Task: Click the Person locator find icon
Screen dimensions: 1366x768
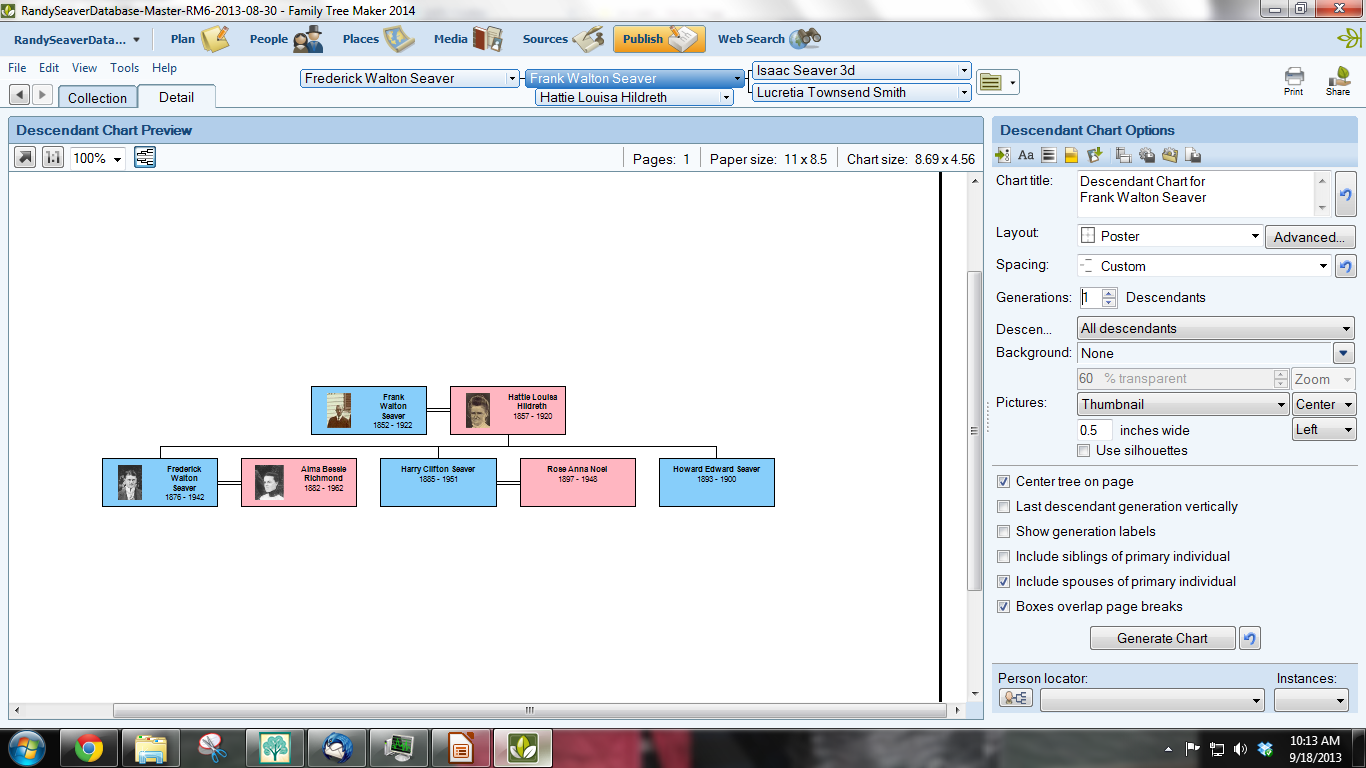Action: [x=1016, y=699]
